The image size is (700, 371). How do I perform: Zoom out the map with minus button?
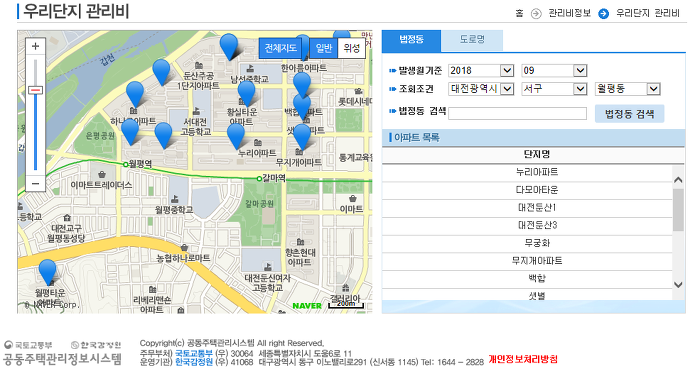click(x=36, y=183)
